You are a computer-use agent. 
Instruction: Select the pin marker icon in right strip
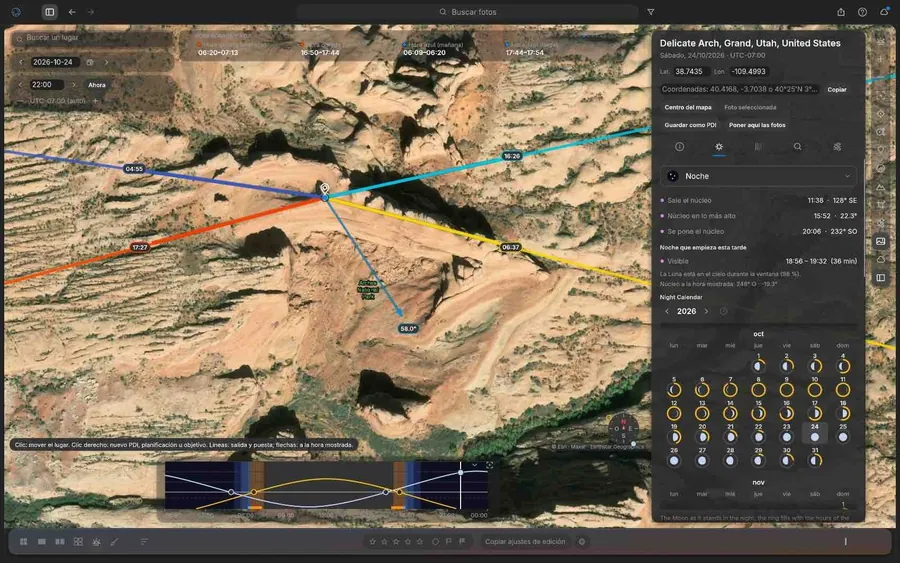[x=880, y=150]
